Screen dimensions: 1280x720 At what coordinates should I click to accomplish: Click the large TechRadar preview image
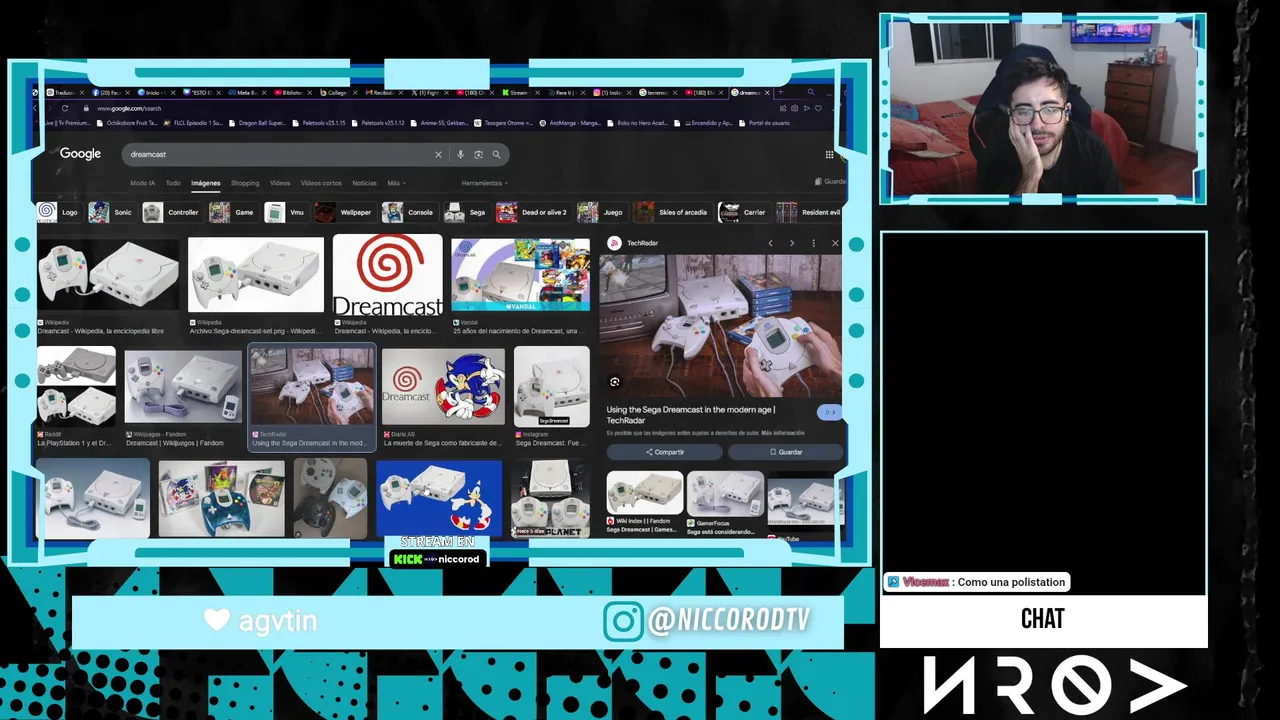pos(720,325)
